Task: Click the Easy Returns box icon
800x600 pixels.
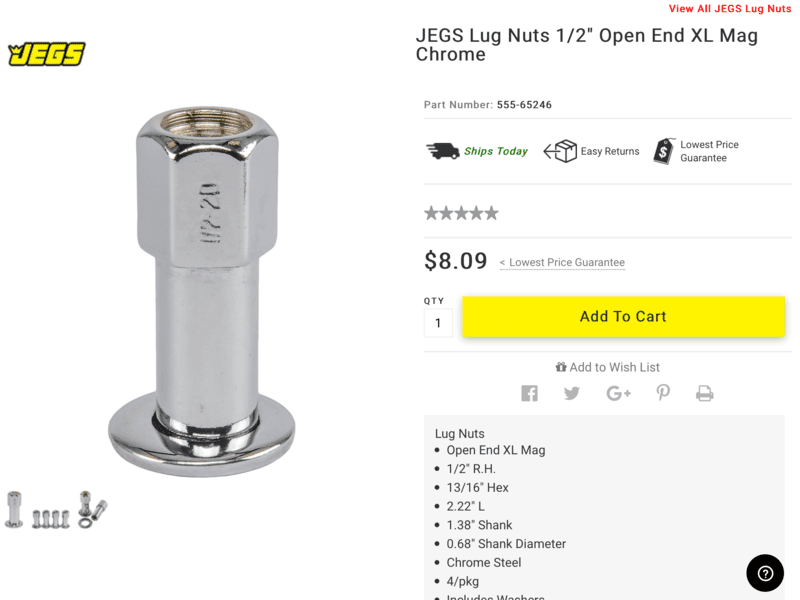Action: click(x=560, y=151)
